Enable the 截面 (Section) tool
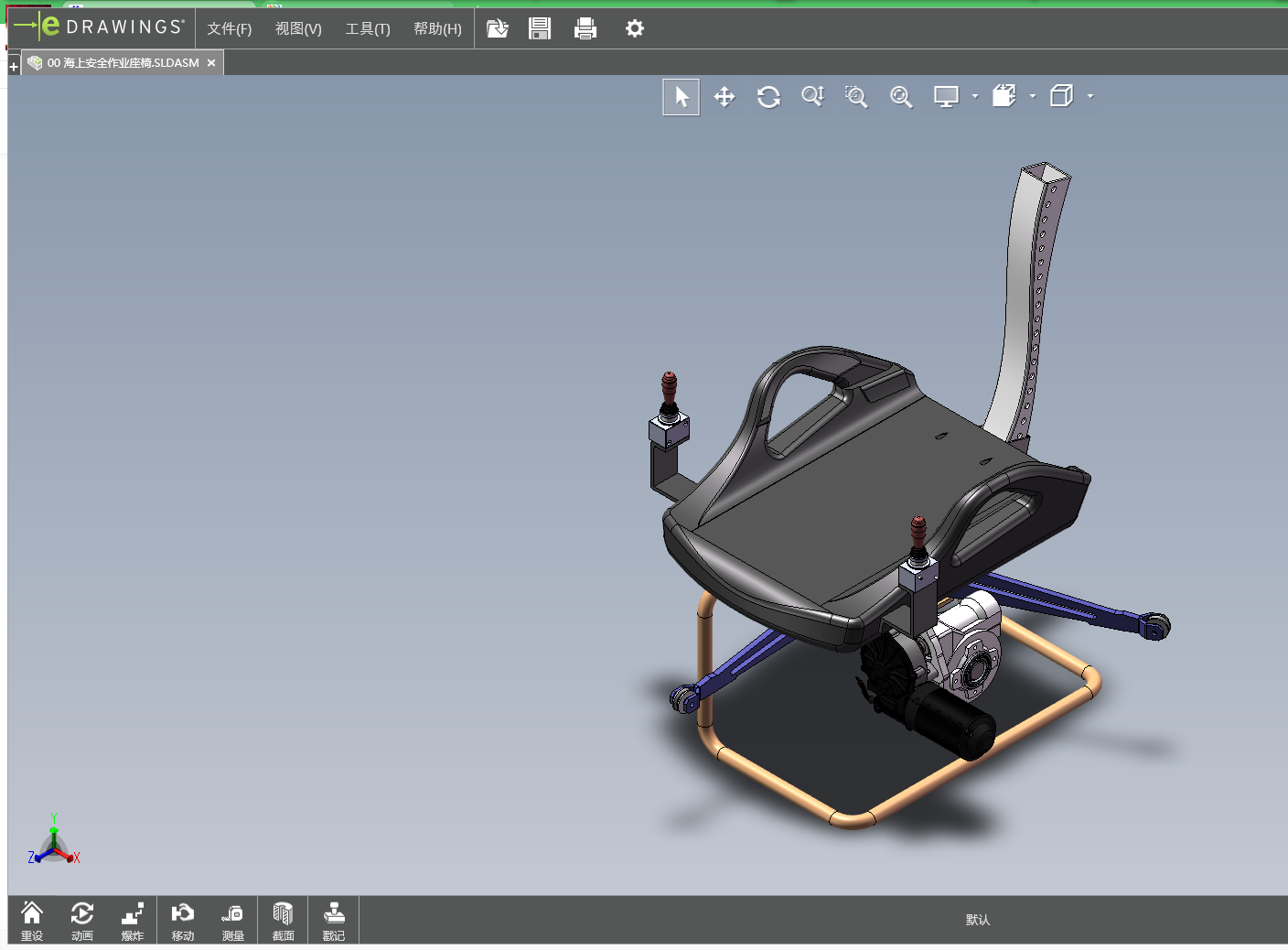Viewport: 1288px width, 950px height. coord(283,920)
